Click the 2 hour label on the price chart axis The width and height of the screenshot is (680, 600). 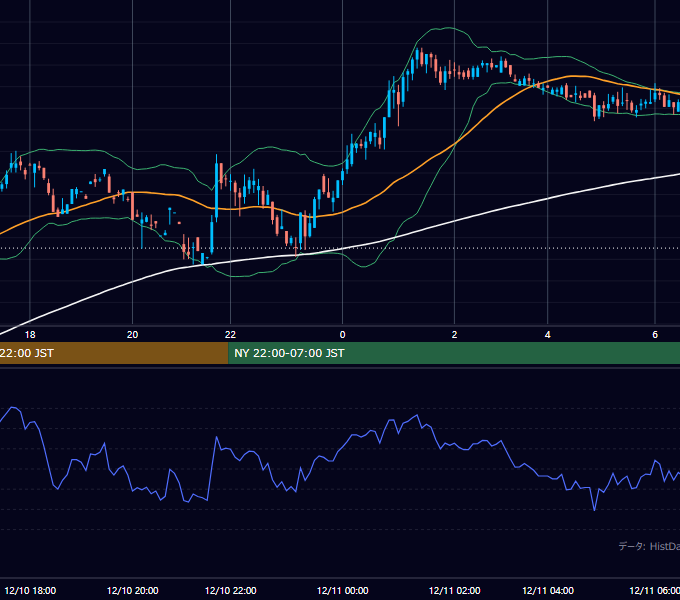[454, 335]
